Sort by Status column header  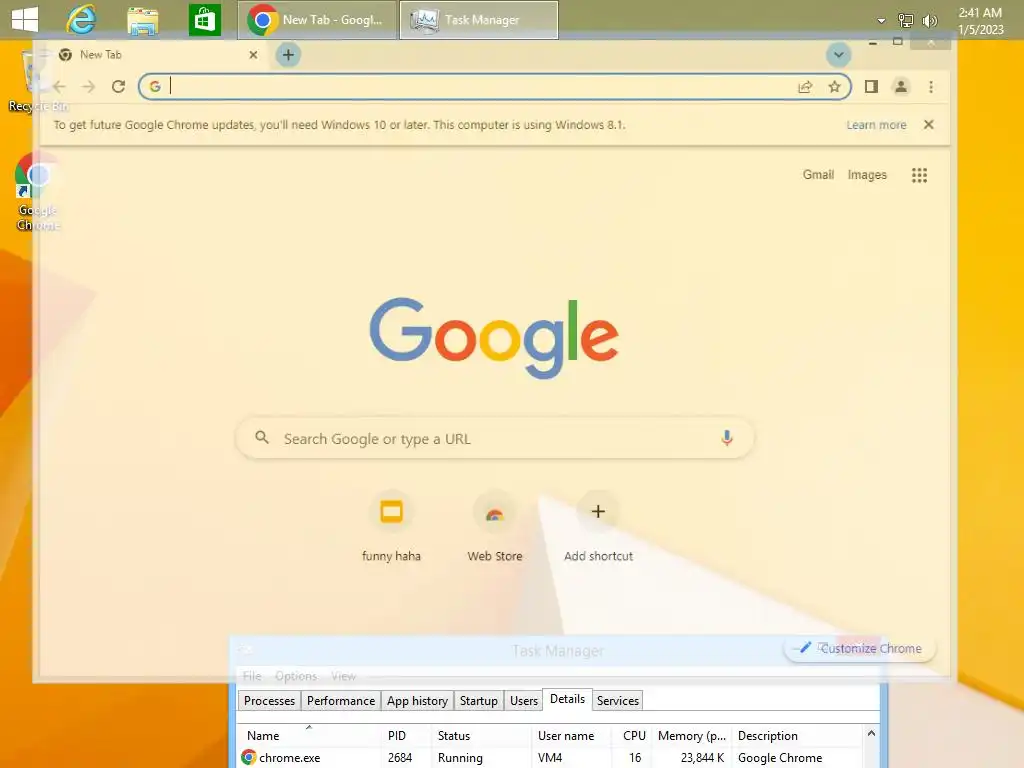pyautogui.click(x=481, y=735)
